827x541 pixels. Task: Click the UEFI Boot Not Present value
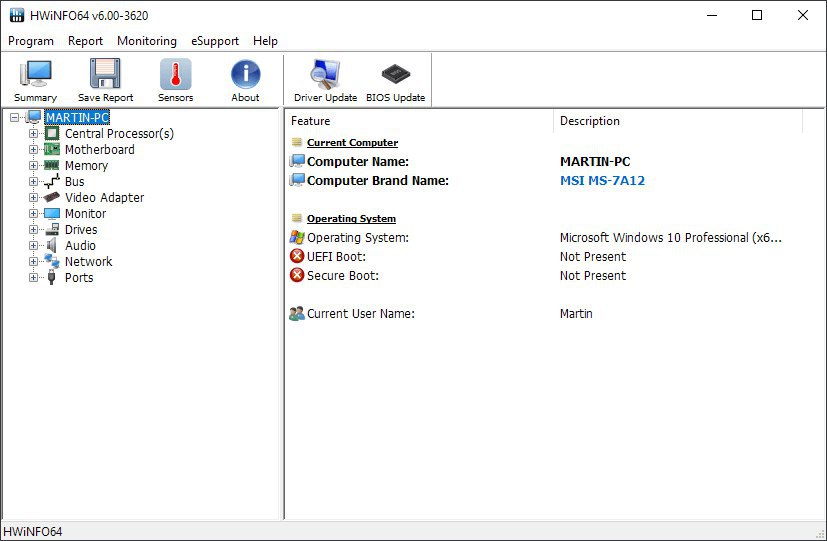pos(593,256)
